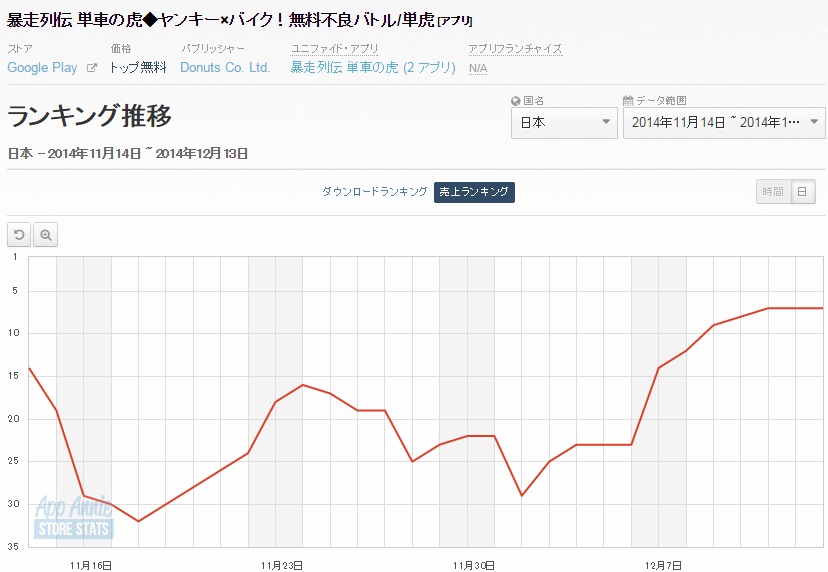This screenshot has height=572, width=828.
Task: Switch to the ダウンロードランキング tab
Action: click(x=374, y=192)
